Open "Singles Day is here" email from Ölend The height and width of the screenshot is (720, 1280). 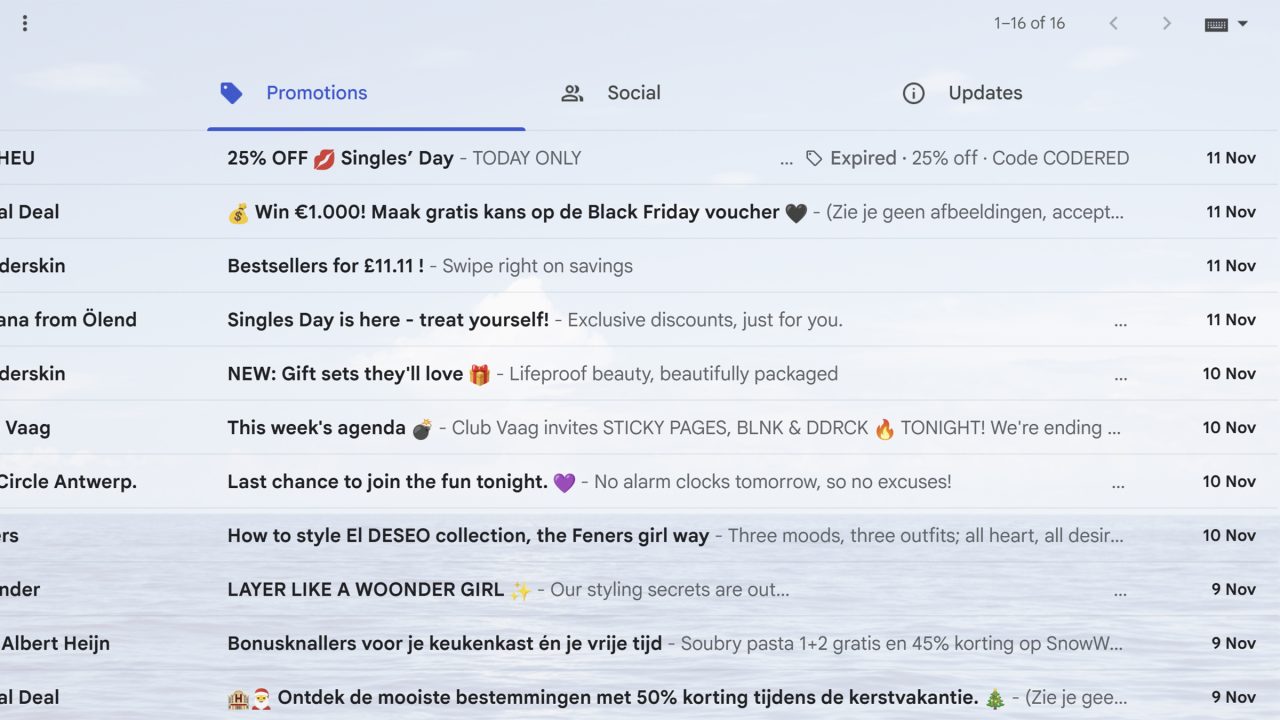pyautogui.click(x=387, y=320)
